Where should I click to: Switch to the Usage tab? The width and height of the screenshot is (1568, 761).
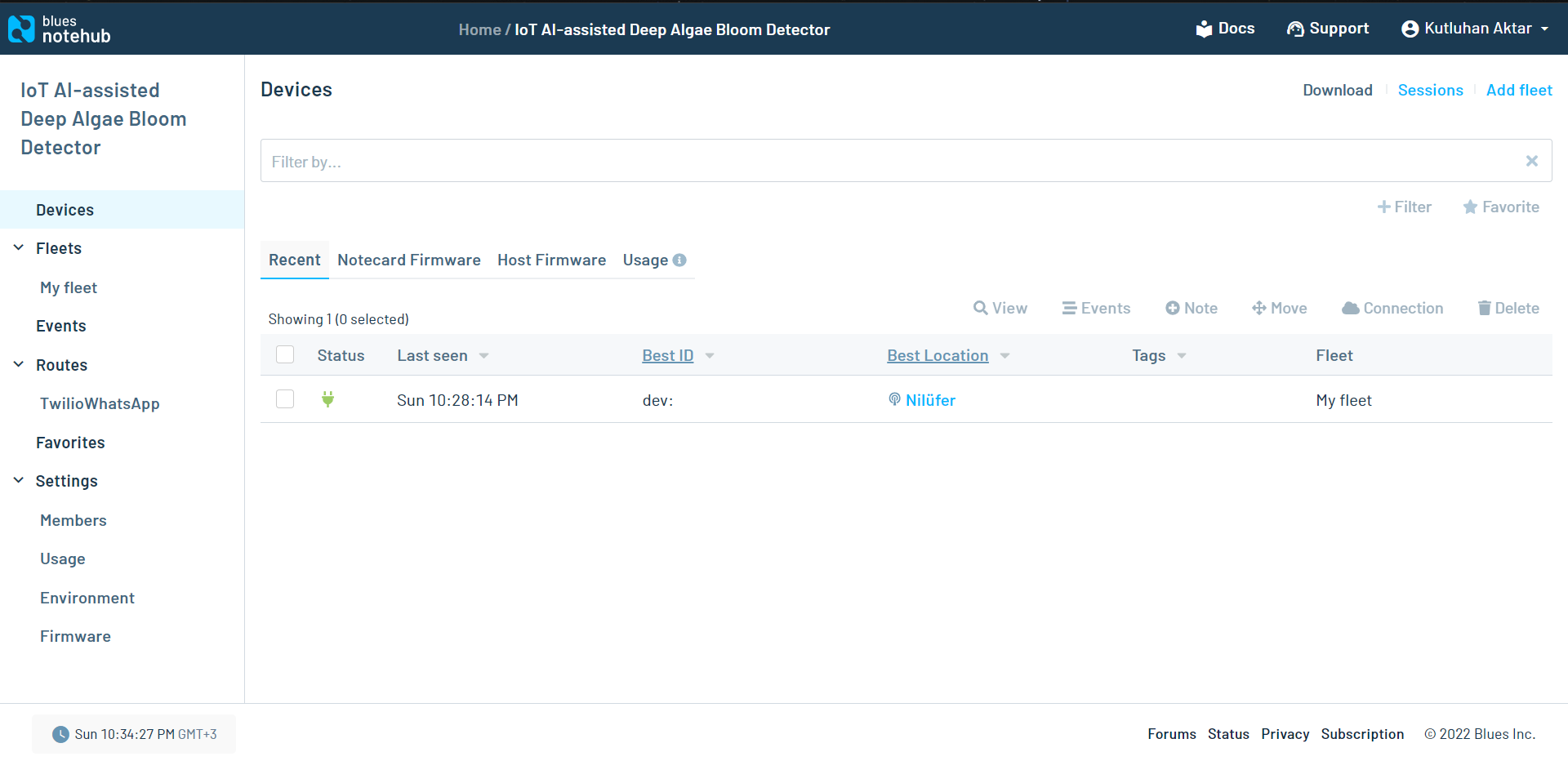tap(645, 260)
